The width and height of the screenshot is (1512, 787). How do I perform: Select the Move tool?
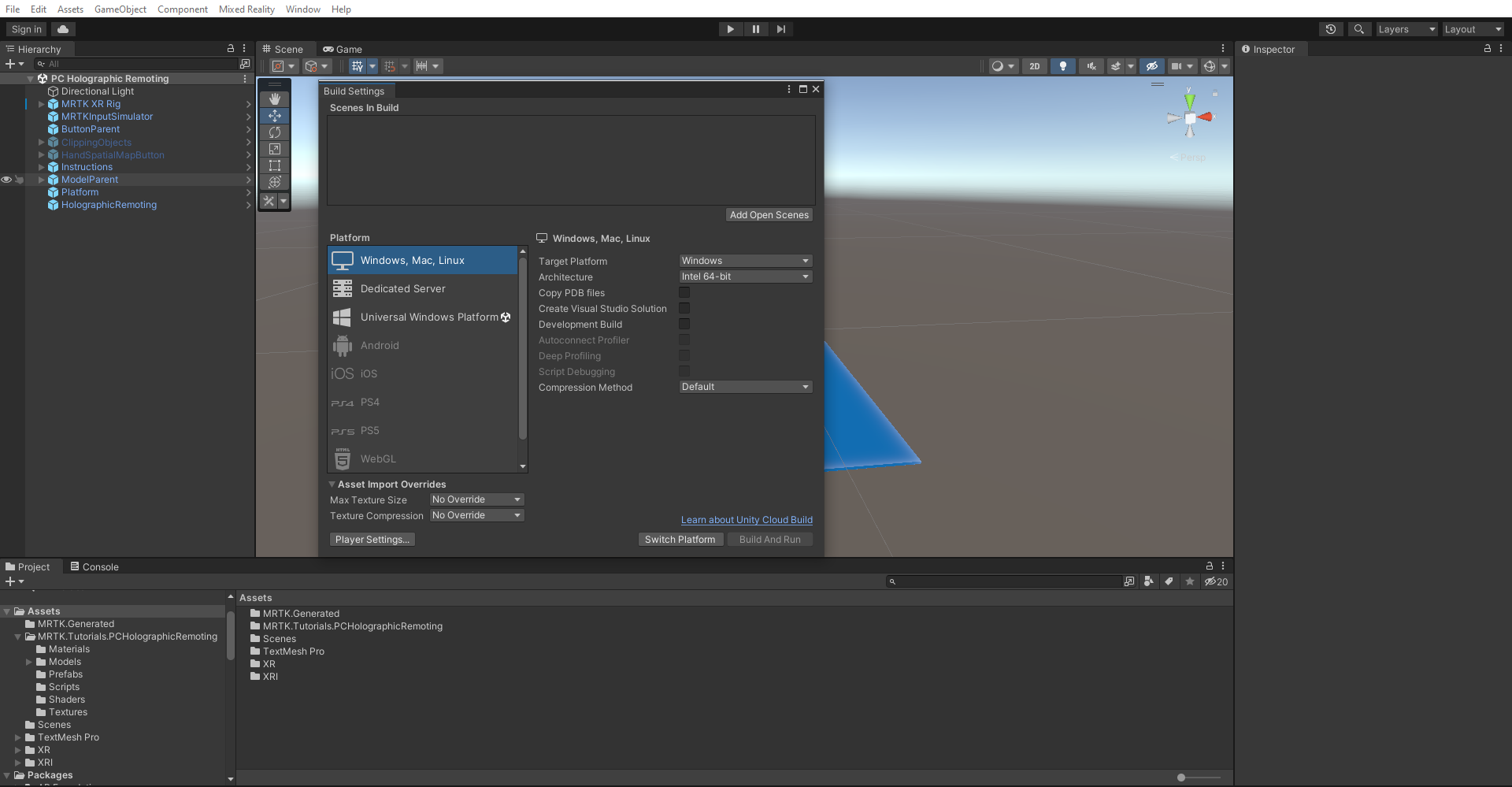[x=274, y=116]
